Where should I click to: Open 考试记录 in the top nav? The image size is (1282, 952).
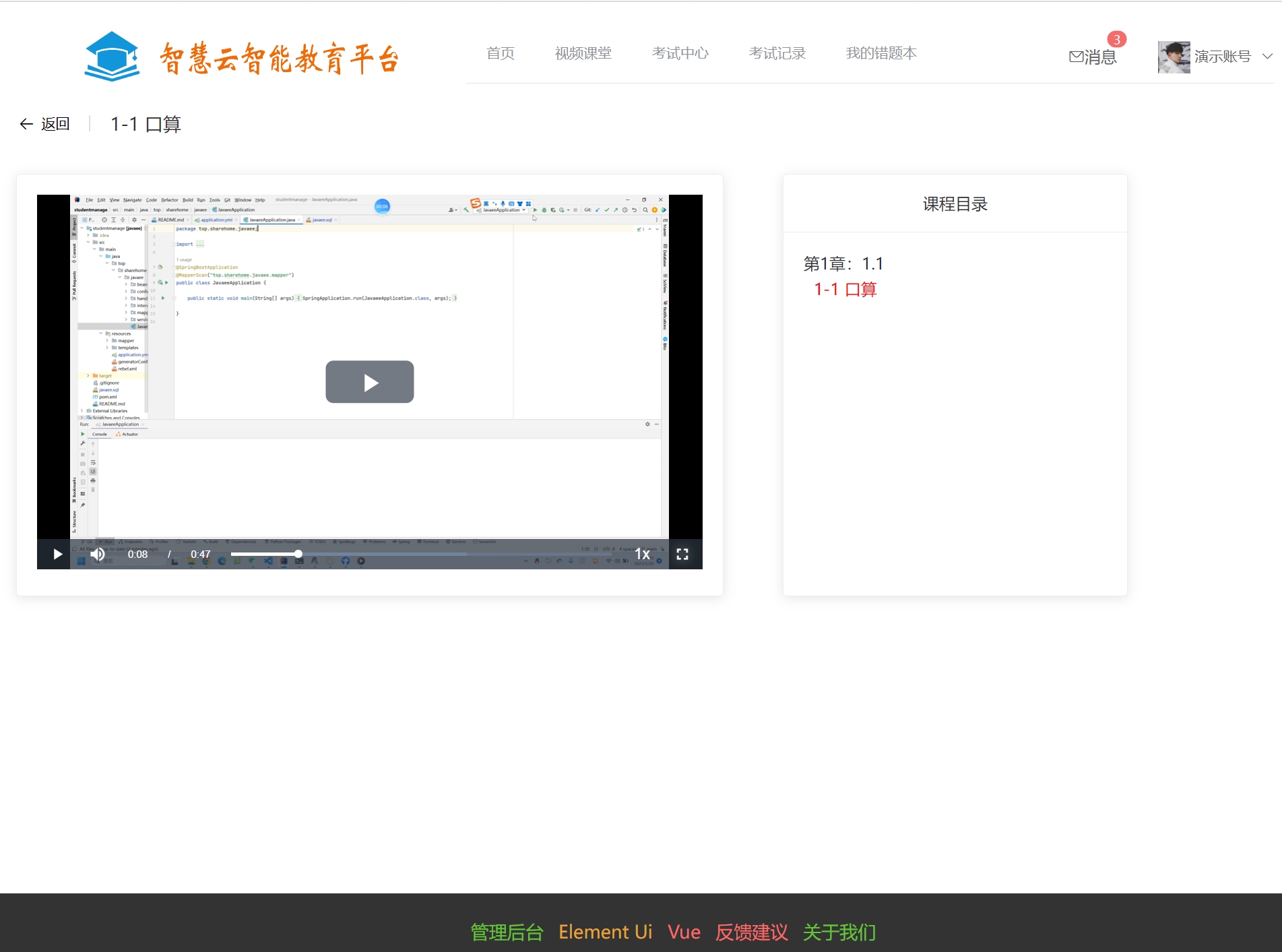point(777,53)
